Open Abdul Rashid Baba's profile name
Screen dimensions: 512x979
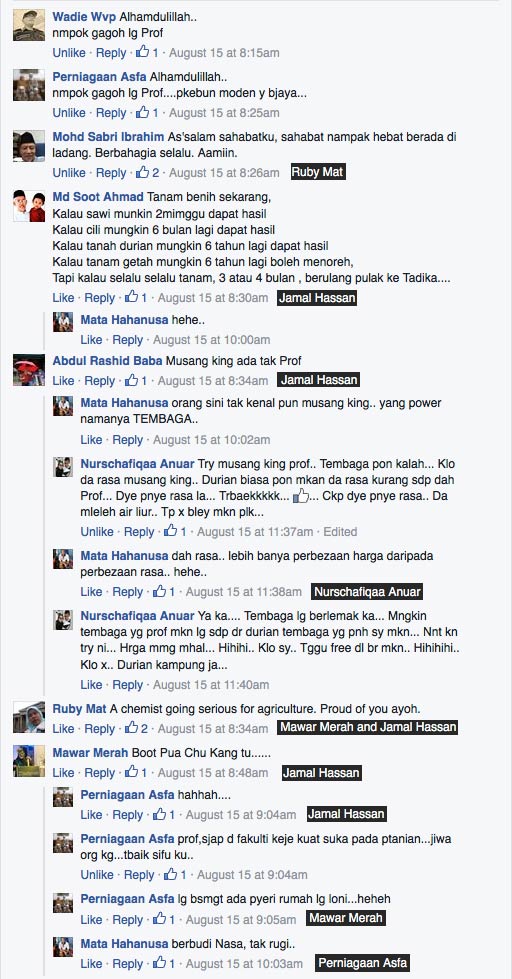pos(107,361)
